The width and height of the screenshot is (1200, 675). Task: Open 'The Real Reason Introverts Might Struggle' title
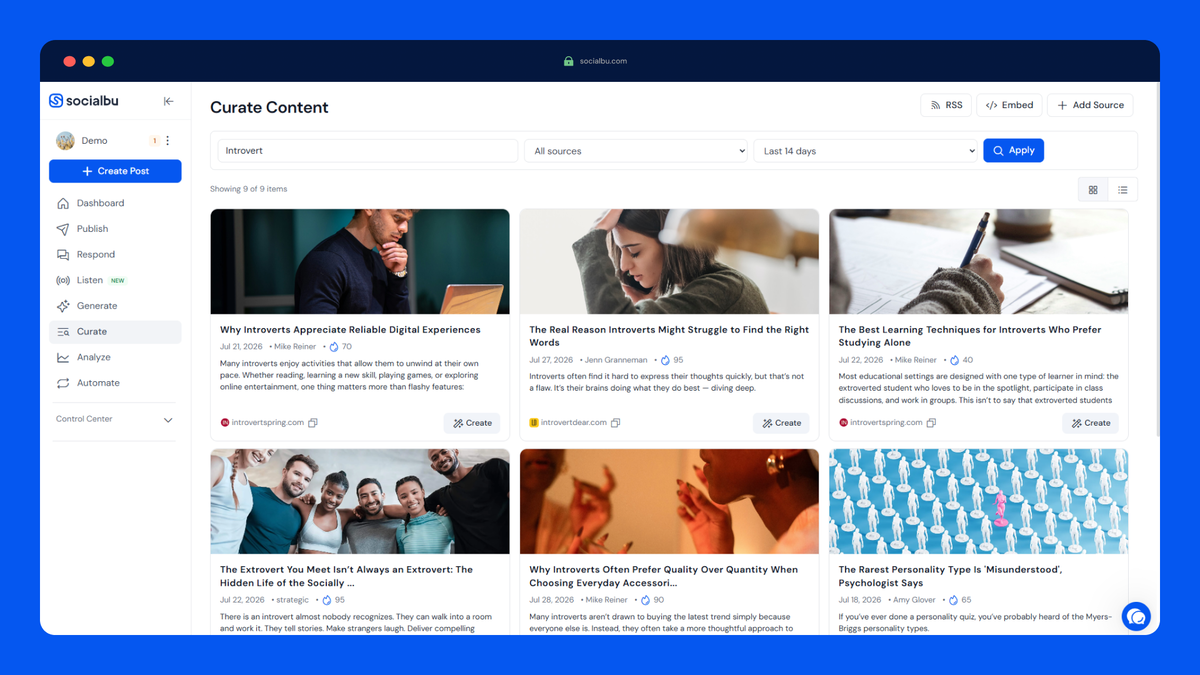(x=669, y=336)
